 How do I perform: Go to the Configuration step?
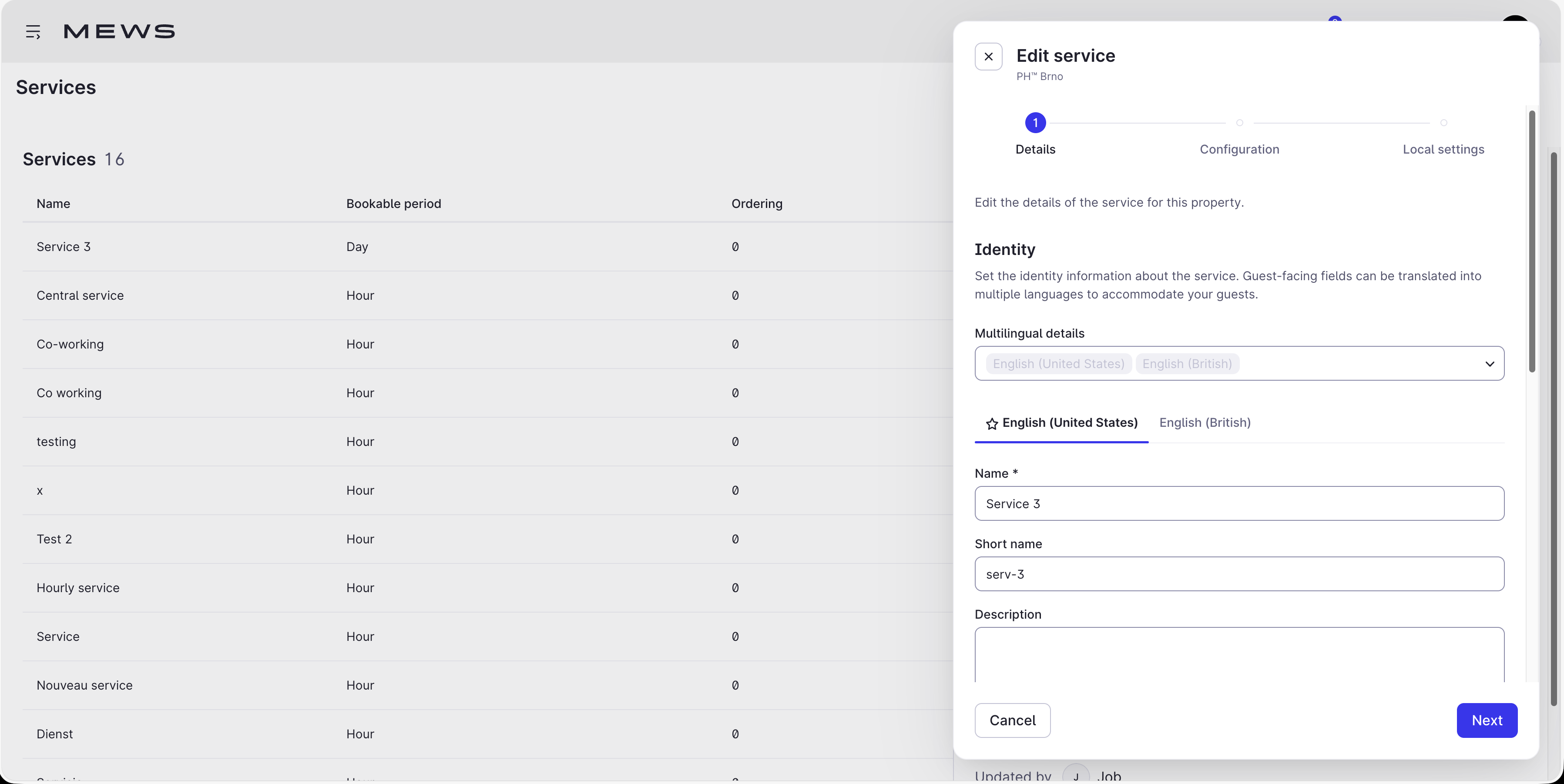[1239, 149]
